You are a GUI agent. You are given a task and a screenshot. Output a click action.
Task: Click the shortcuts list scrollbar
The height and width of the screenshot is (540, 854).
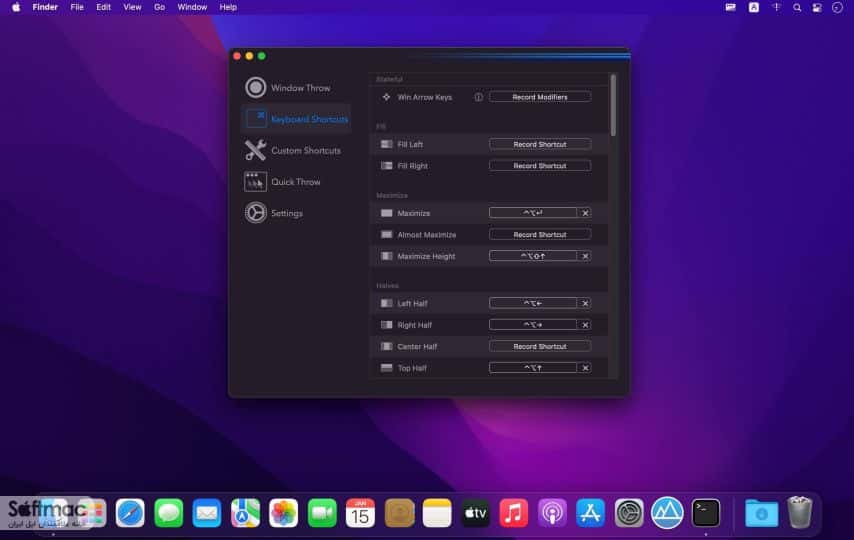pos(613,105)
